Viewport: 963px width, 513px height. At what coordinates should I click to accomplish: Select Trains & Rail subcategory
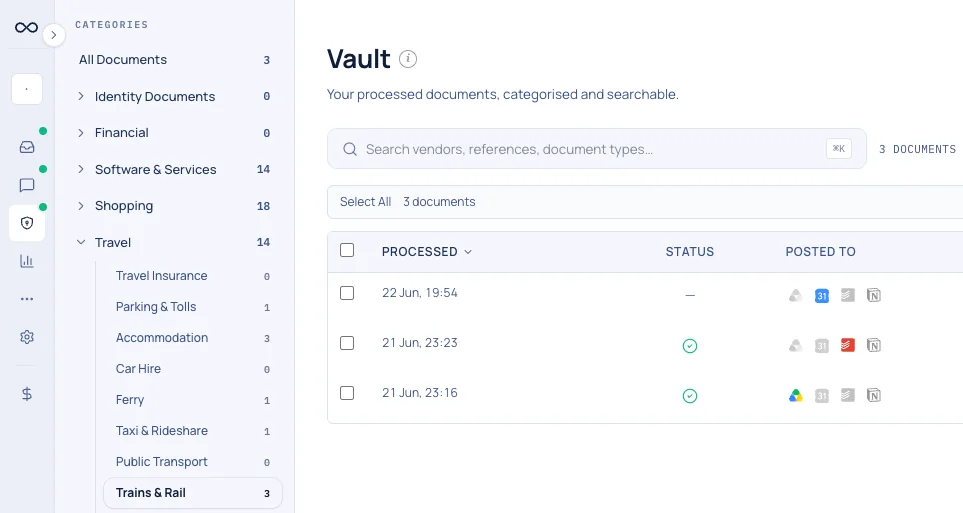coord(193,493)
